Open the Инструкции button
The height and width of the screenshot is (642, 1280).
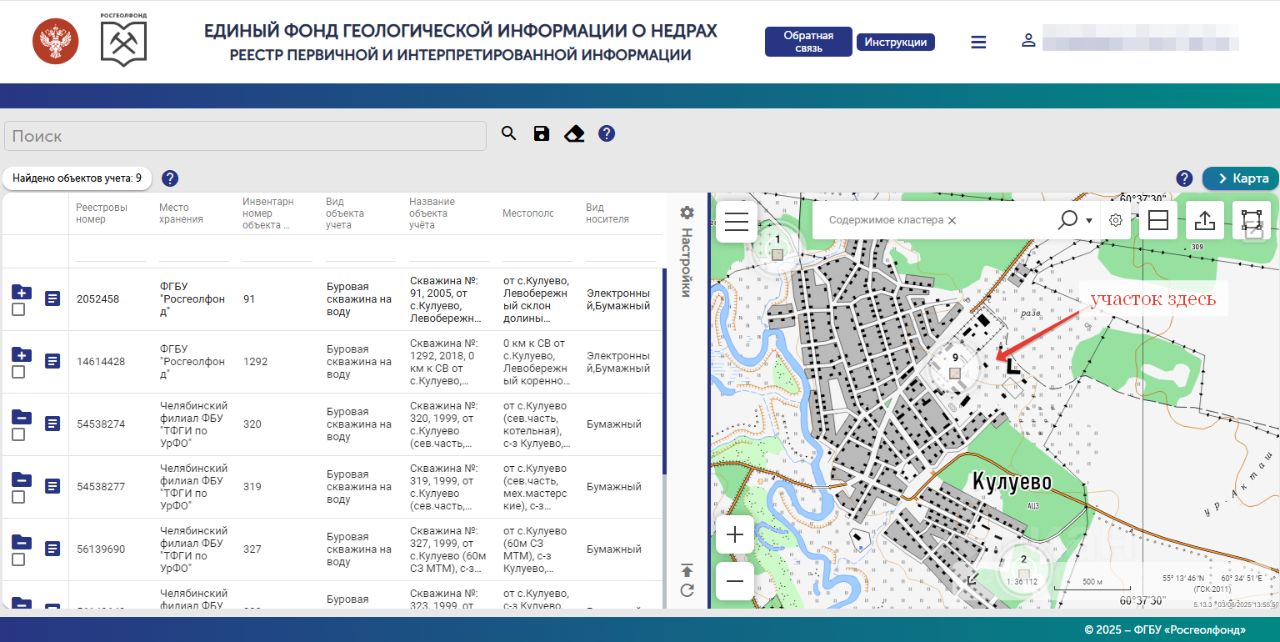(x=895, y=42)
